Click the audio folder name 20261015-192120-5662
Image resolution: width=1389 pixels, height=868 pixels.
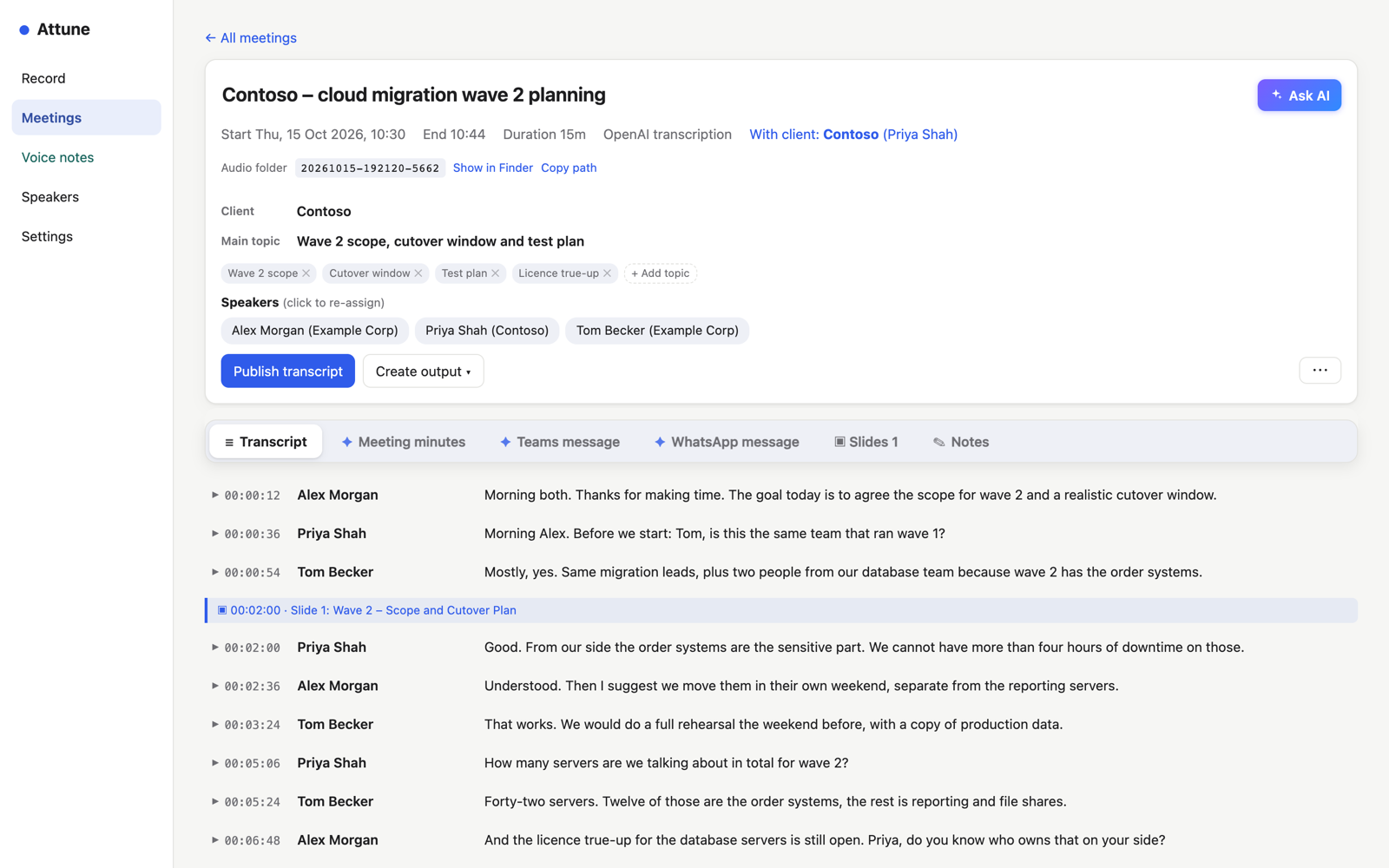click(370, 168)
